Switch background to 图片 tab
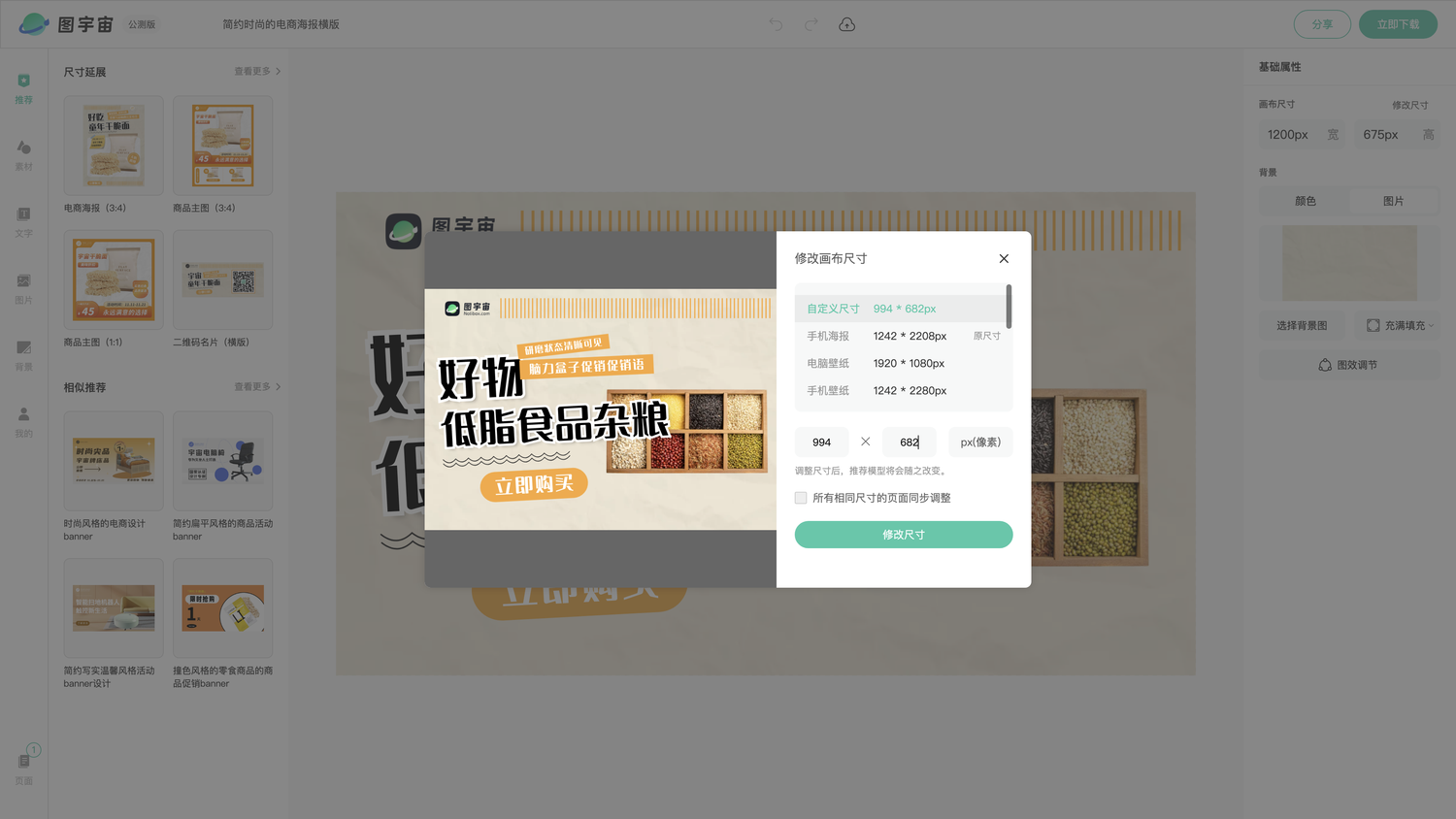This screenshot has width=1456, height=819. tap(1394, 201)
